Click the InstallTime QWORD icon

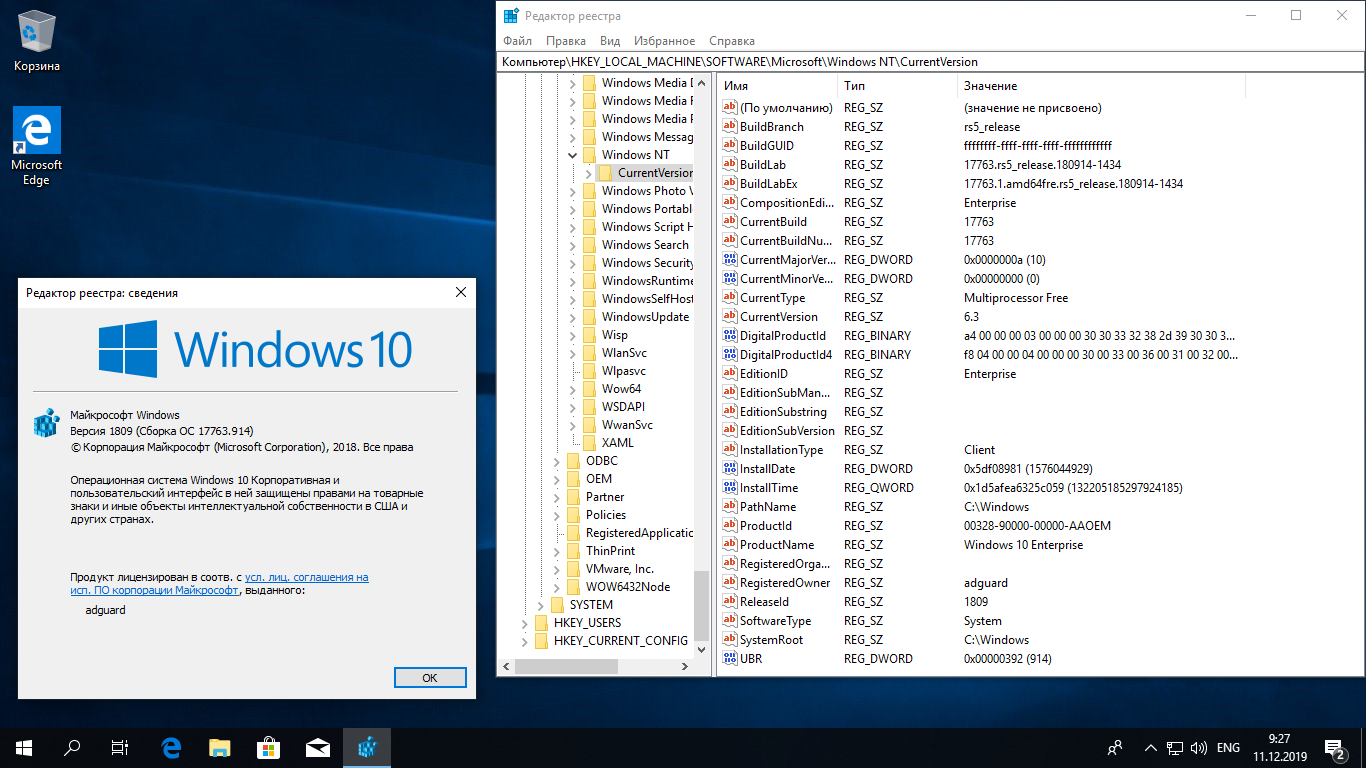point(730,488)
